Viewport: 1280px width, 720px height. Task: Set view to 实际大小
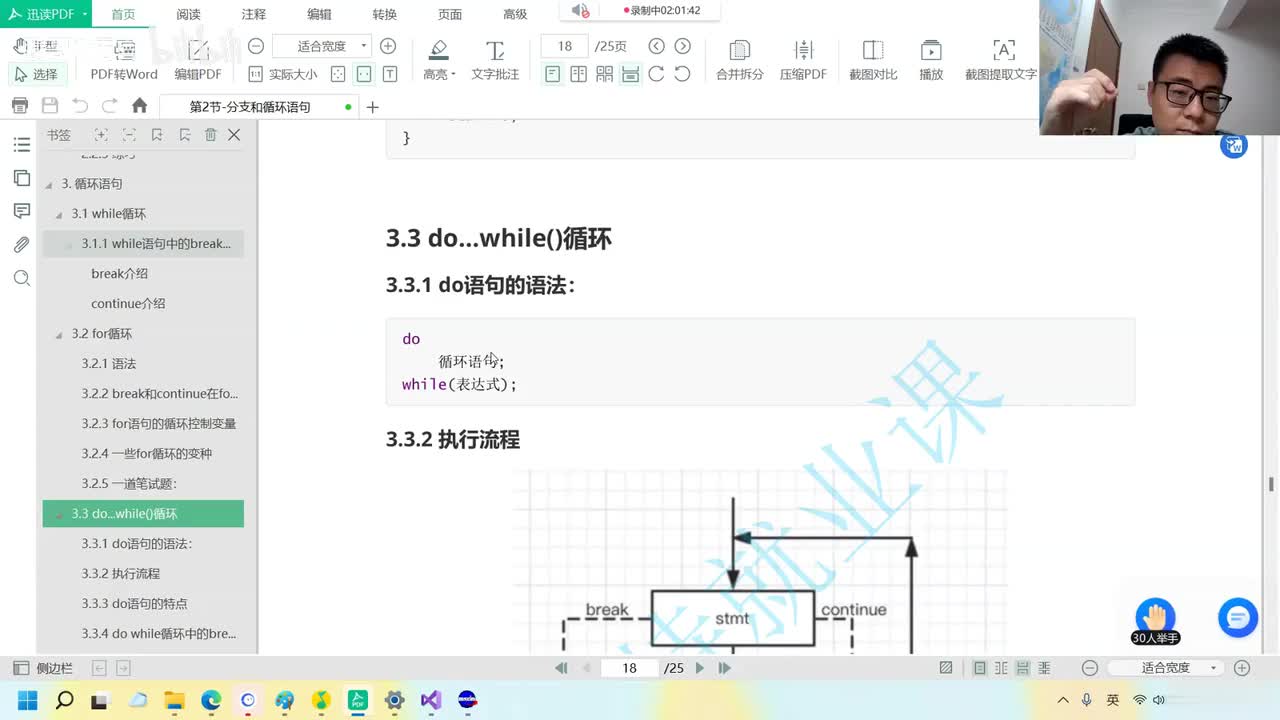[x=282, y=74]
